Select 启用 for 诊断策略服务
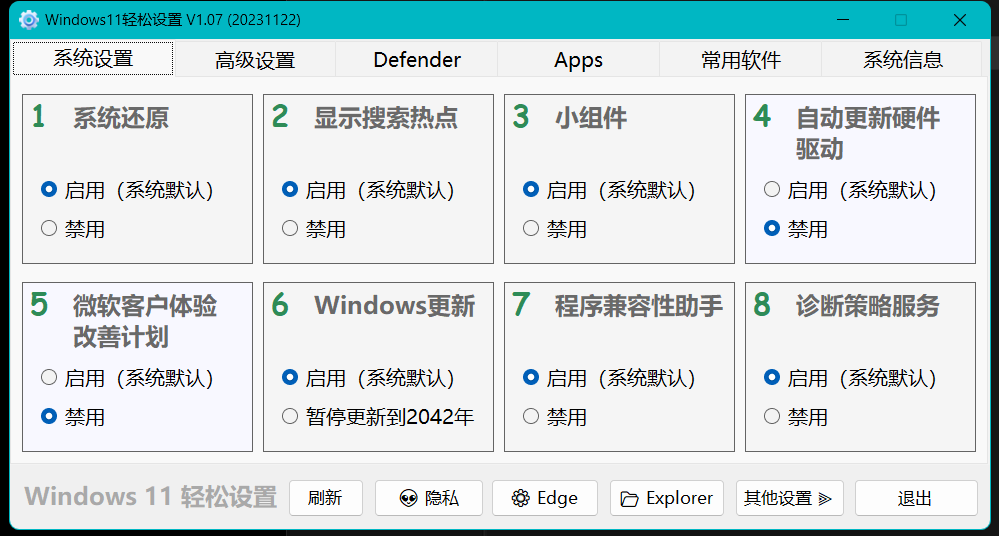This screenshot has width=999, height=536. point(849,378)
